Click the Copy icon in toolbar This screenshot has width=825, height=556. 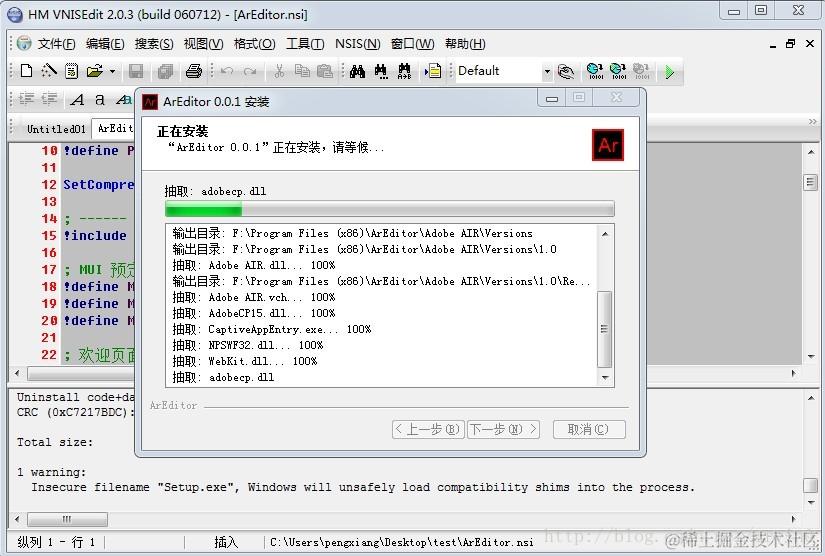click(302, 70)
